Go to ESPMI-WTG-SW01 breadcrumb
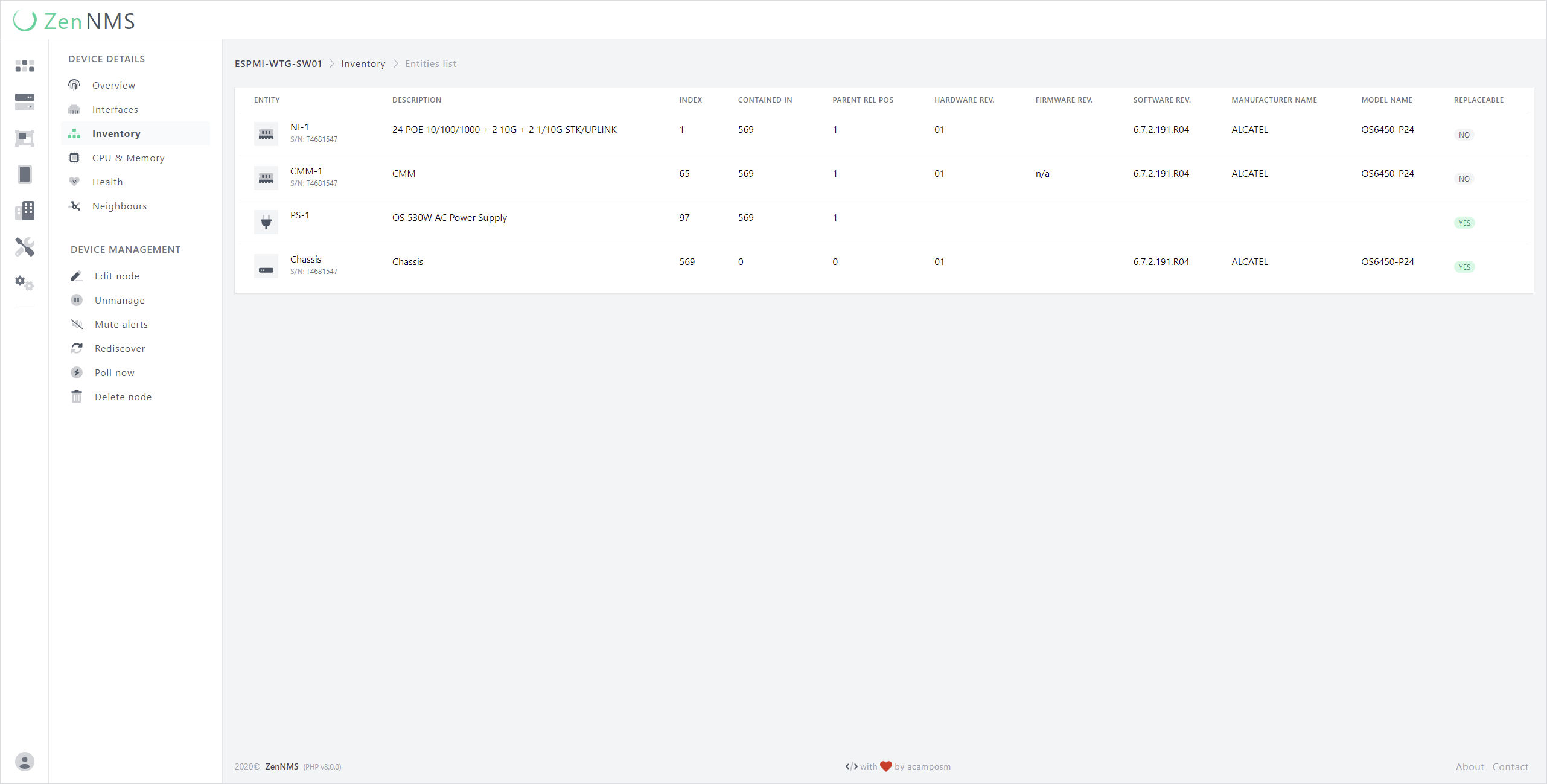1547x784 pixels. (278, 64)
